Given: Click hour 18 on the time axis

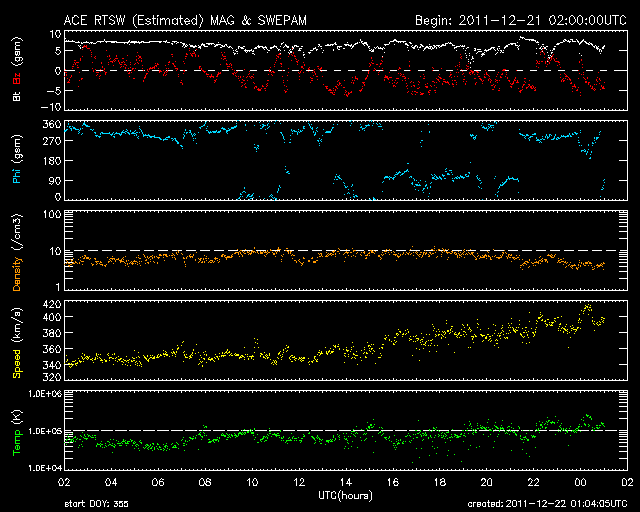Looking at the screenshot, I should (439, 482).
